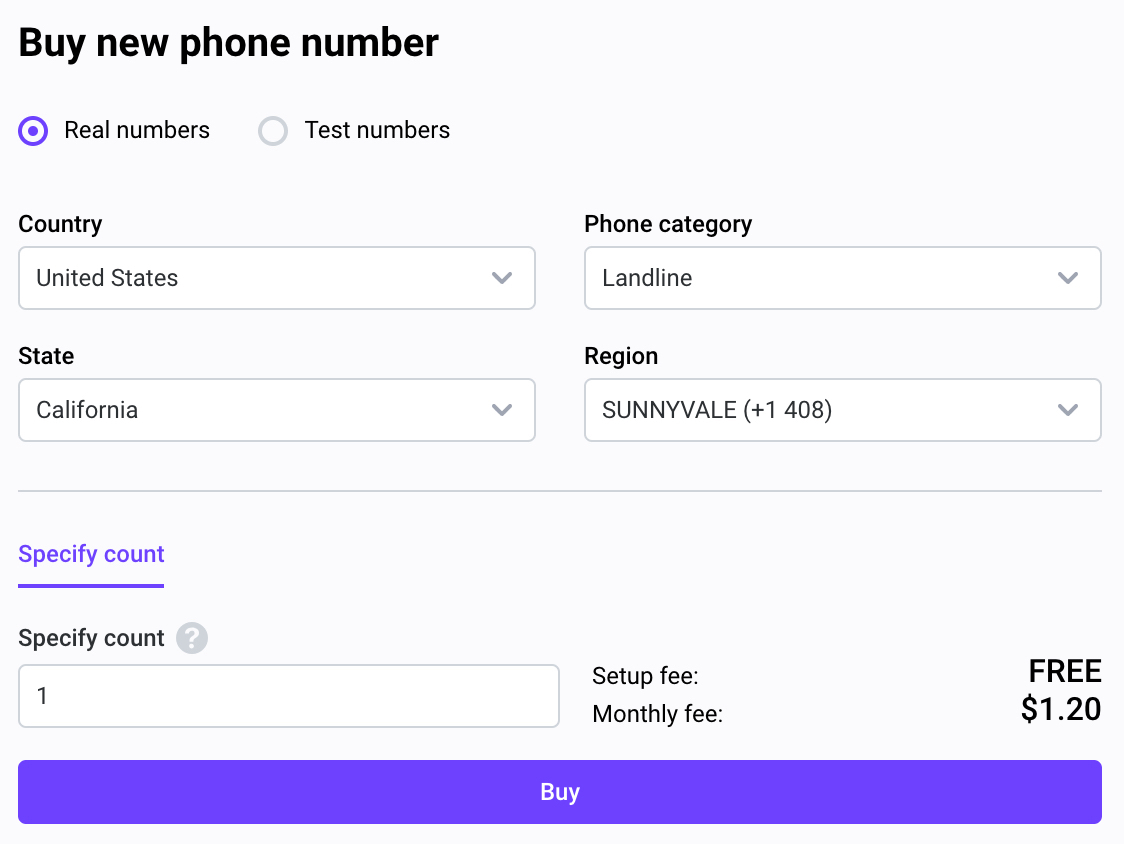Select the Test numbers radio button

coord(273,131)
